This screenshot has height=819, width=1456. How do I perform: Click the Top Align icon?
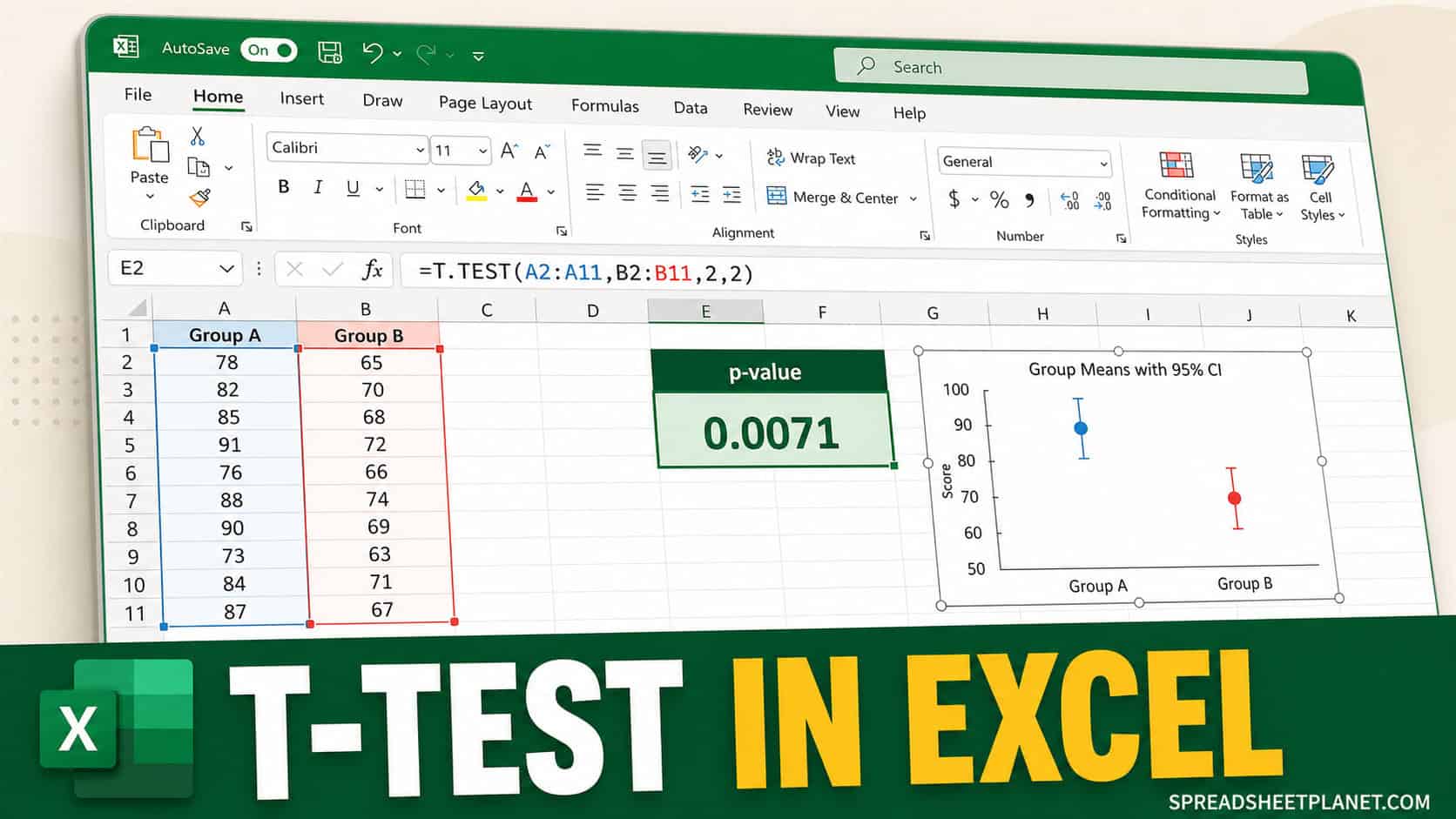[593, 151]
